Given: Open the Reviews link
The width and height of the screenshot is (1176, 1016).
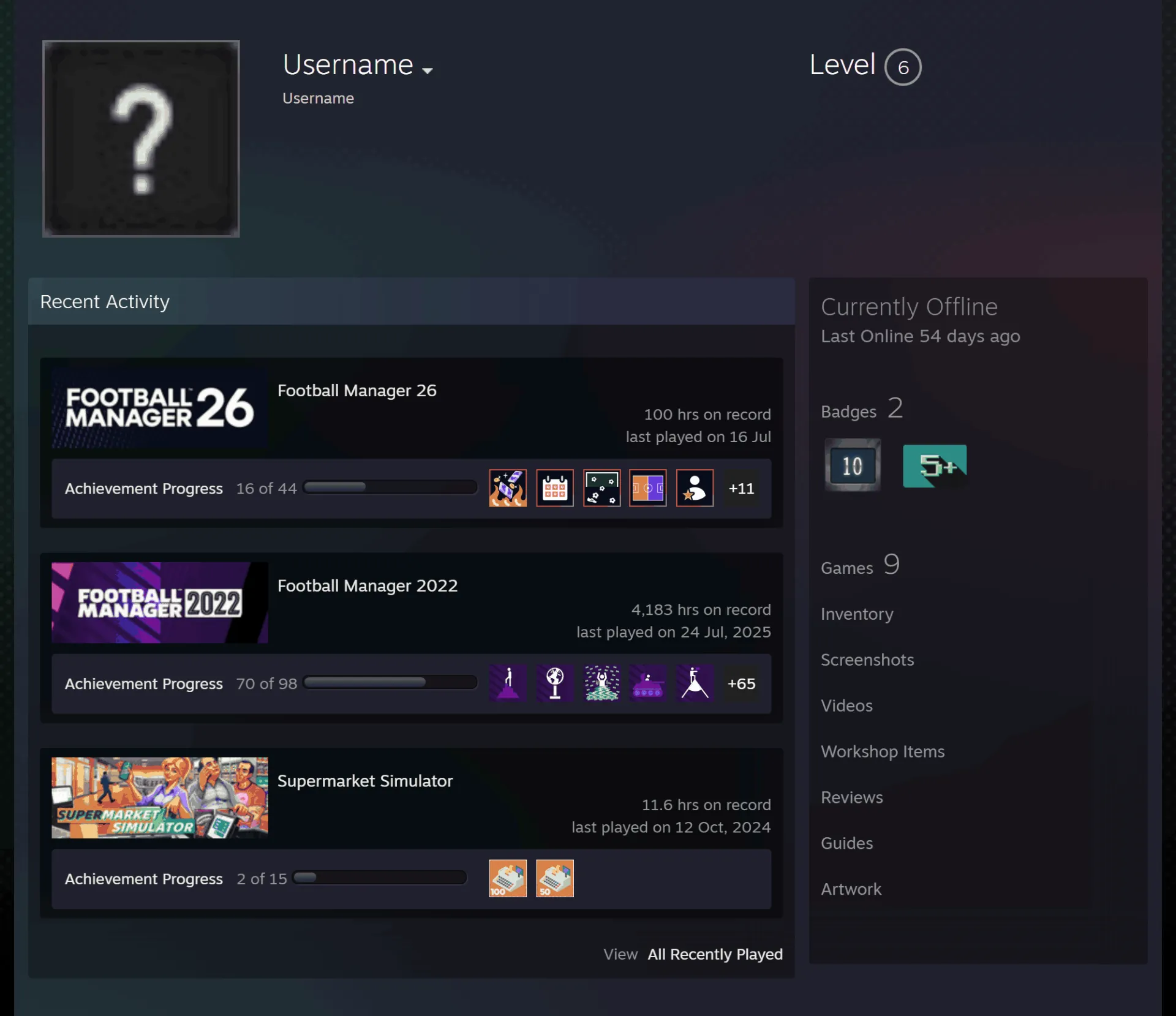Looking at the screenshot, I should click(x=852, y=798).
